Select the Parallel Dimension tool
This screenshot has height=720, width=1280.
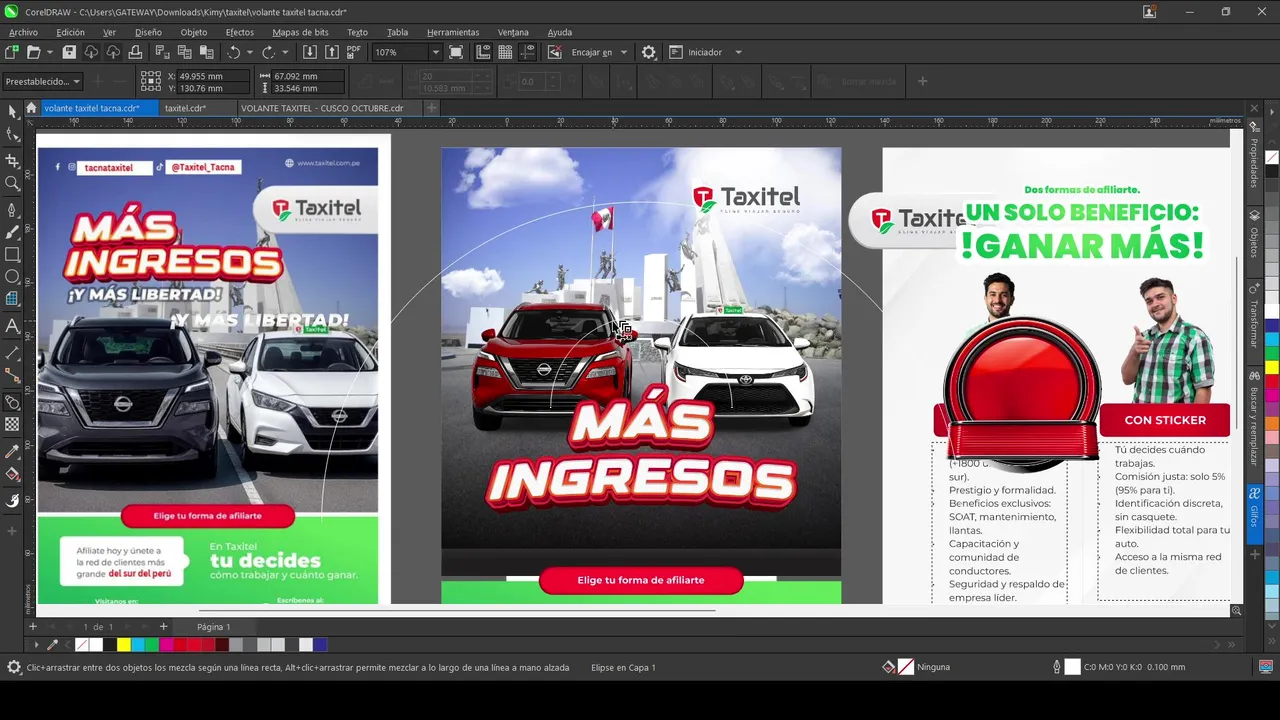[12, 352]
